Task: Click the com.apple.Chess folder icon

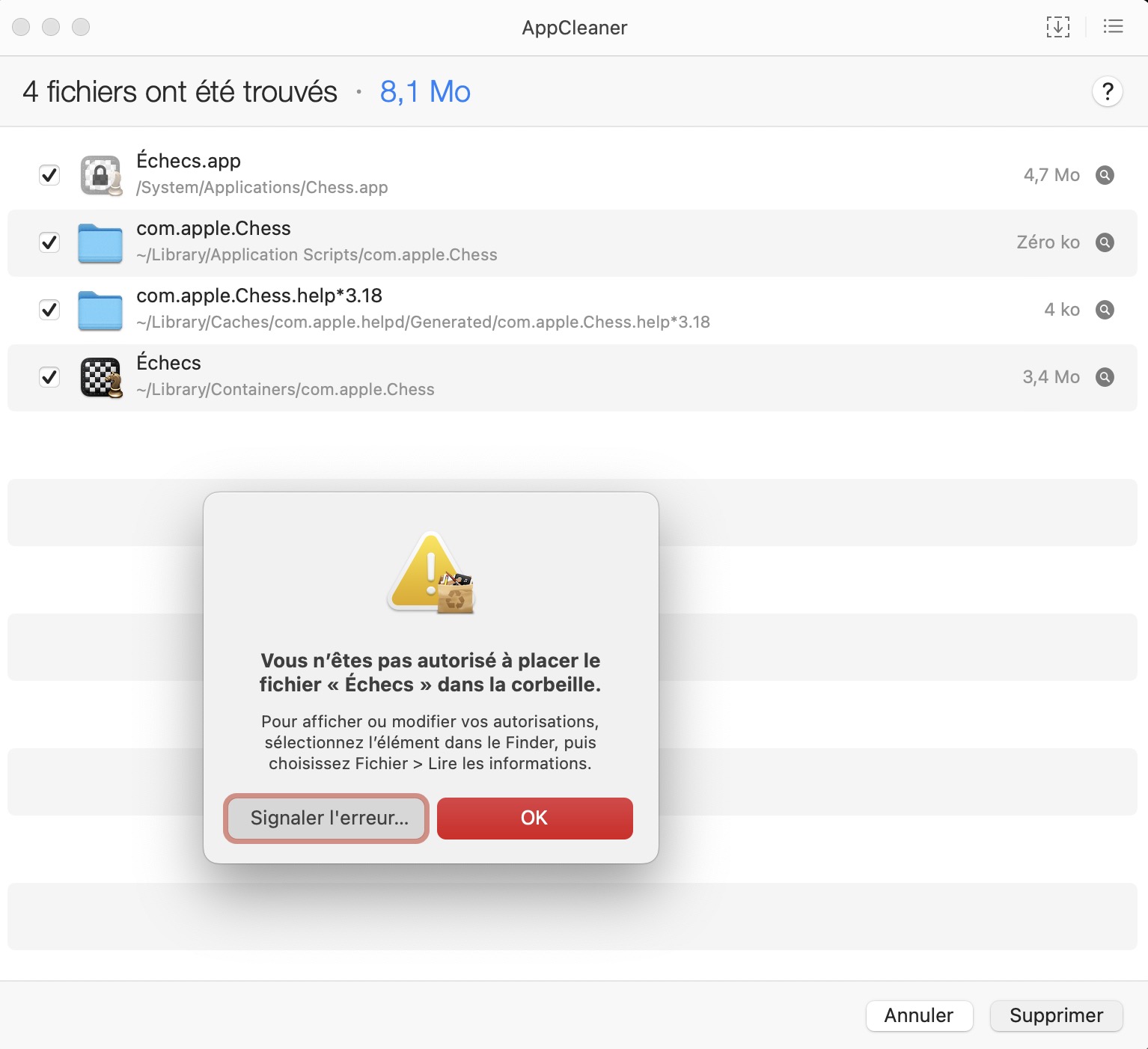Action: click(x=100, y=243)
